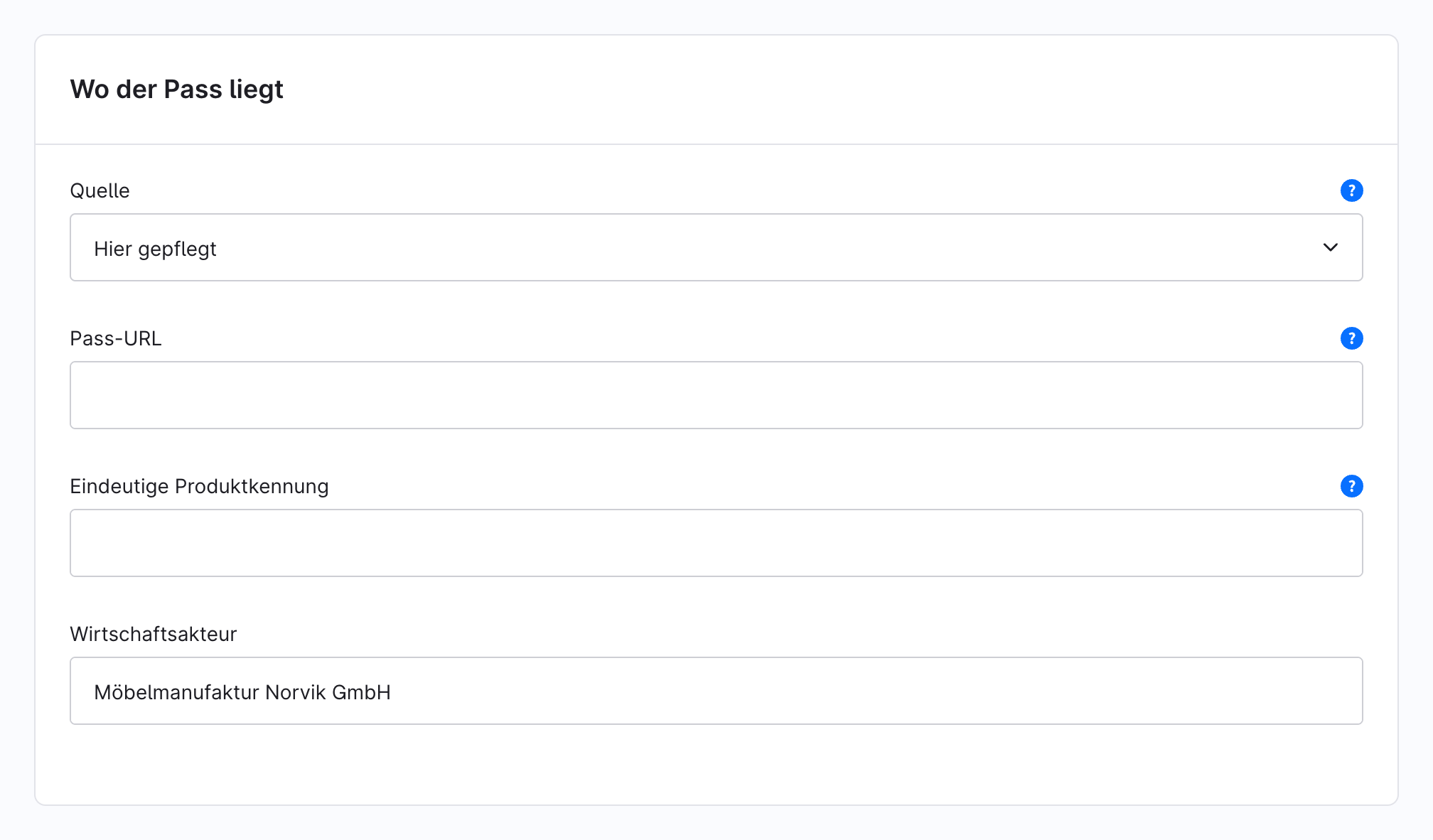1433x840 pixels.
Task: Click the Pass-URL label
Action: click(116, 338)
